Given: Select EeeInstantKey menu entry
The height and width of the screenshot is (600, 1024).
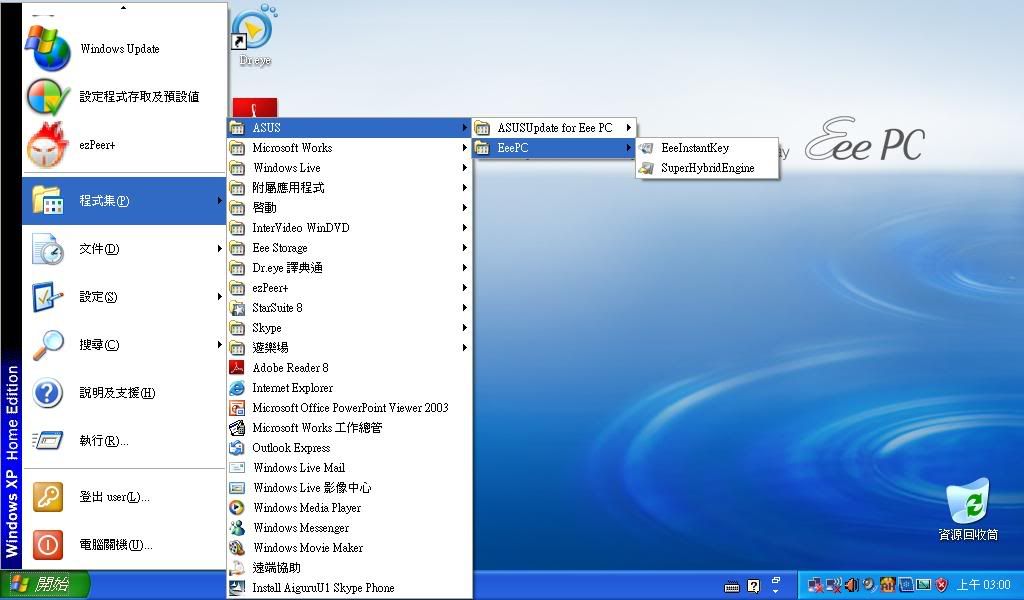Looking at the screenshot, I should (695, 148).
